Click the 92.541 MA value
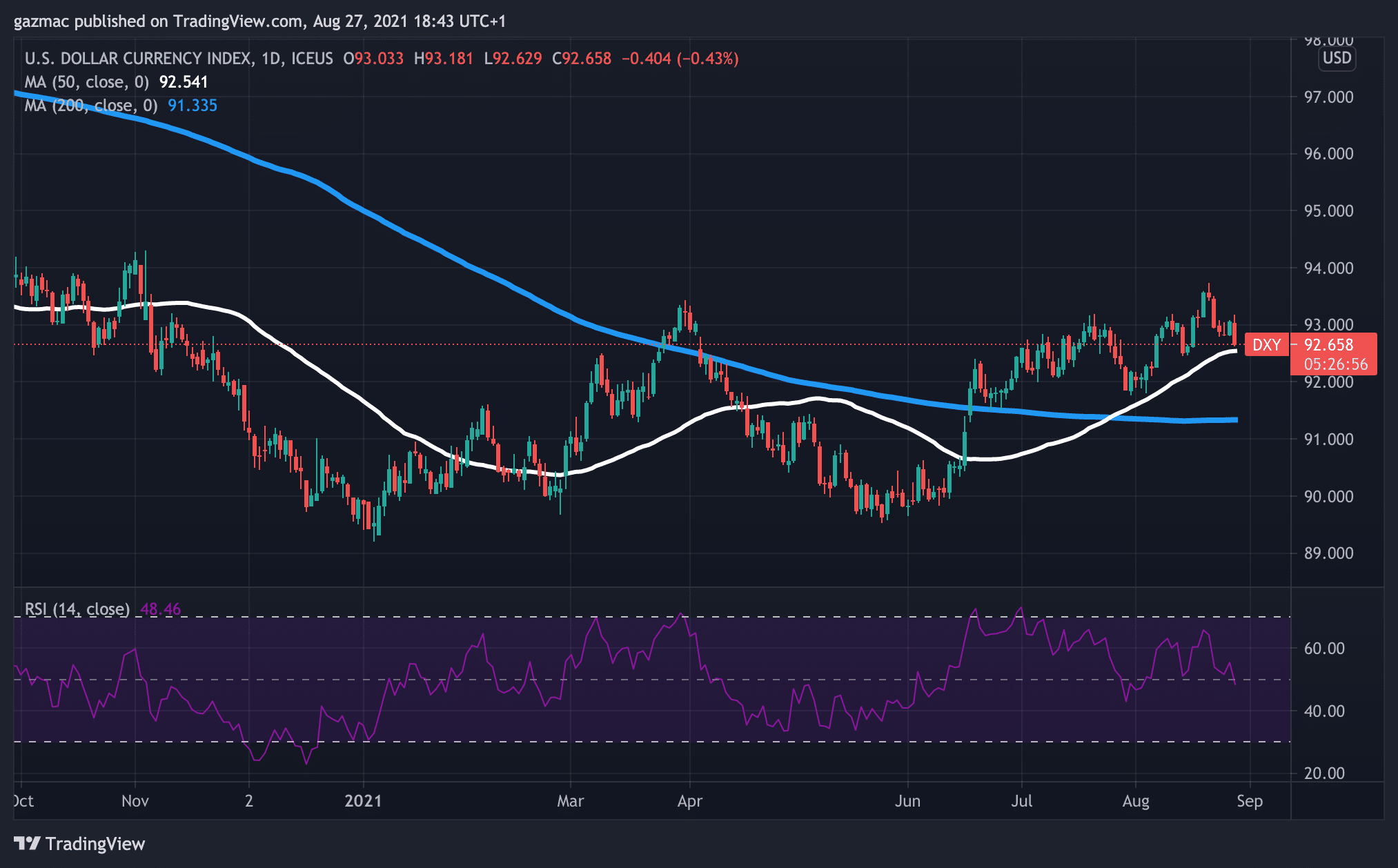The width and height of the screenshot is (1398, 868). [184, 82]
